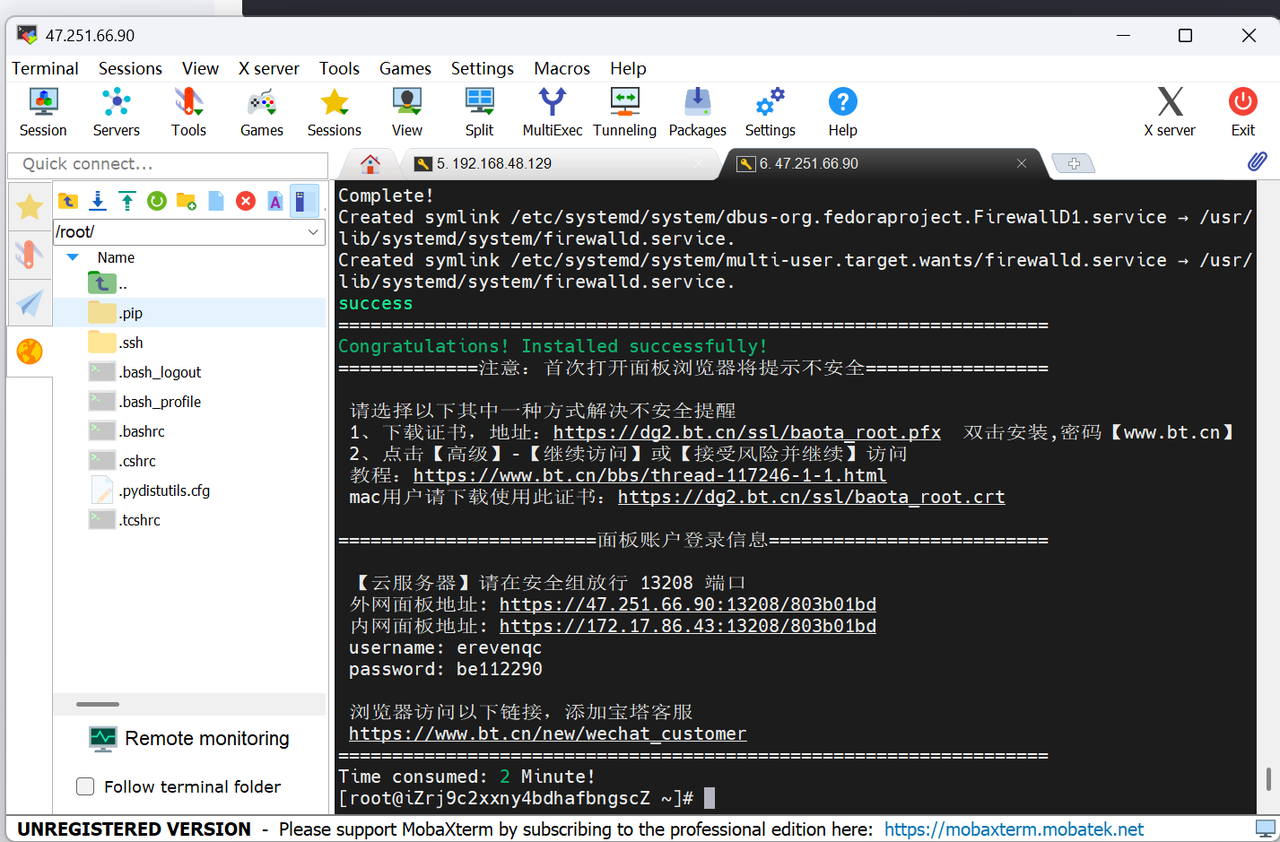Open the Session toolbar icon
The width and height of the screenshot is (1280, 842).
[43, 112]
